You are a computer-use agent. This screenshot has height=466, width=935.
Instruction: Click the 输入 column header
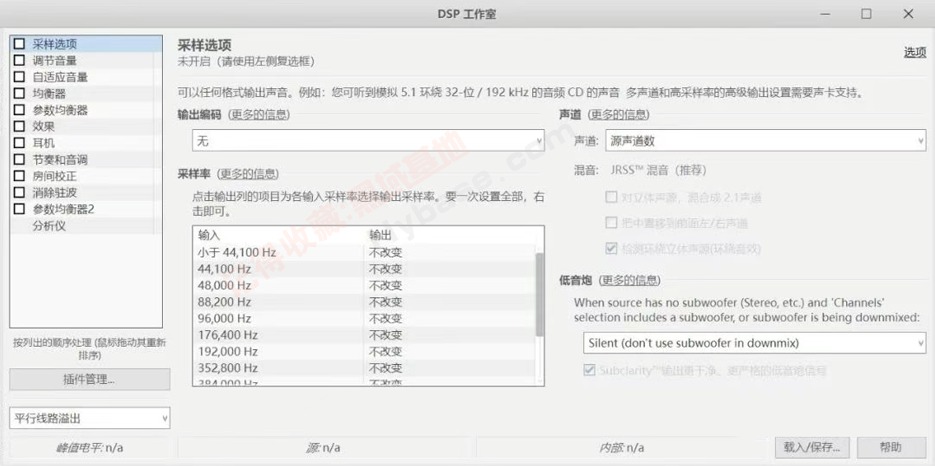click(278, 236)
